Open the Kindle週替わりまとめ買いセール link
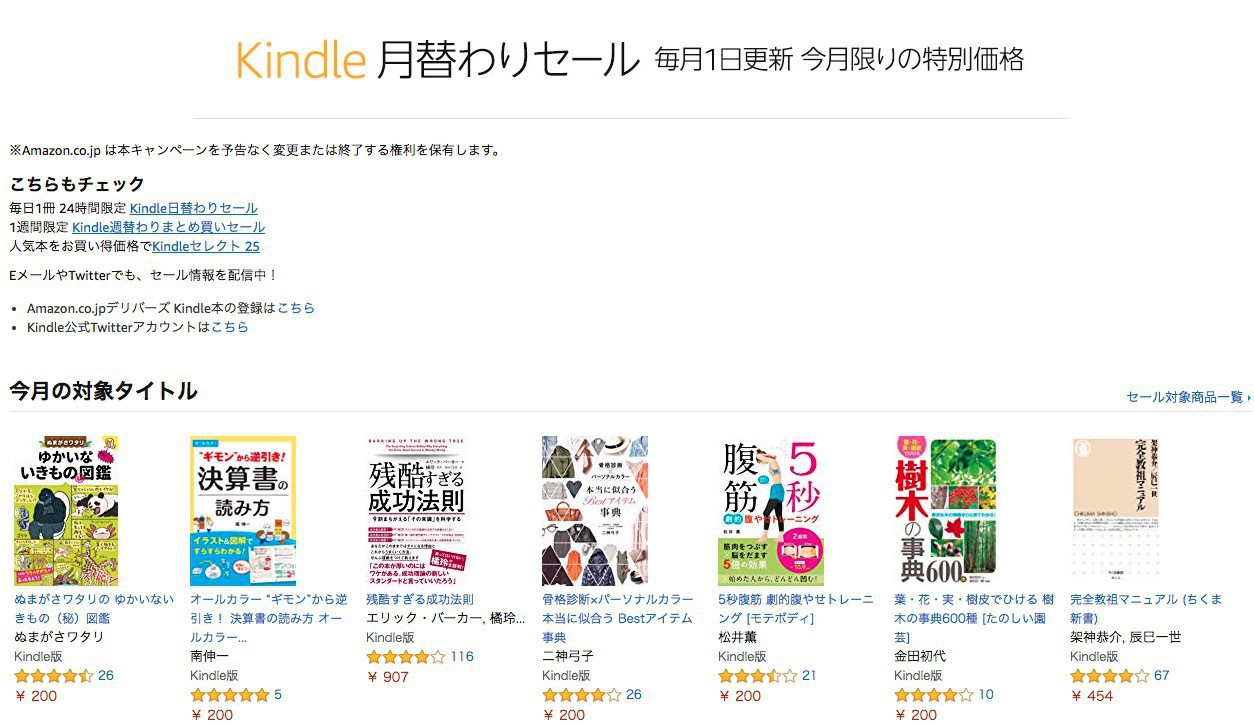Screen dimensions: 1254x726 coord(168,227)
